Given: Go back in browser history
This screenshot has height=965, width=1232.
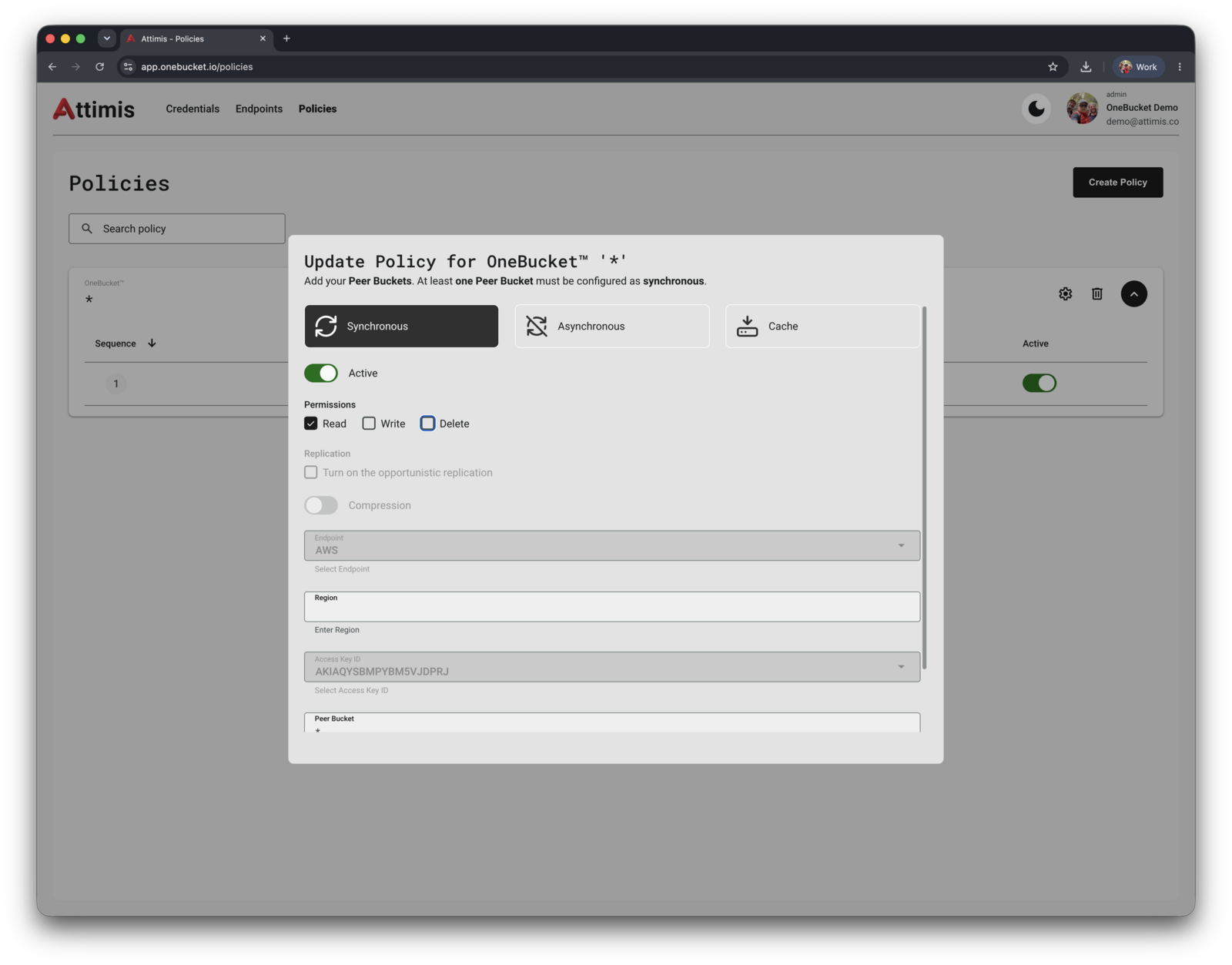Looking at the screenshot, I should click(52, 67).
